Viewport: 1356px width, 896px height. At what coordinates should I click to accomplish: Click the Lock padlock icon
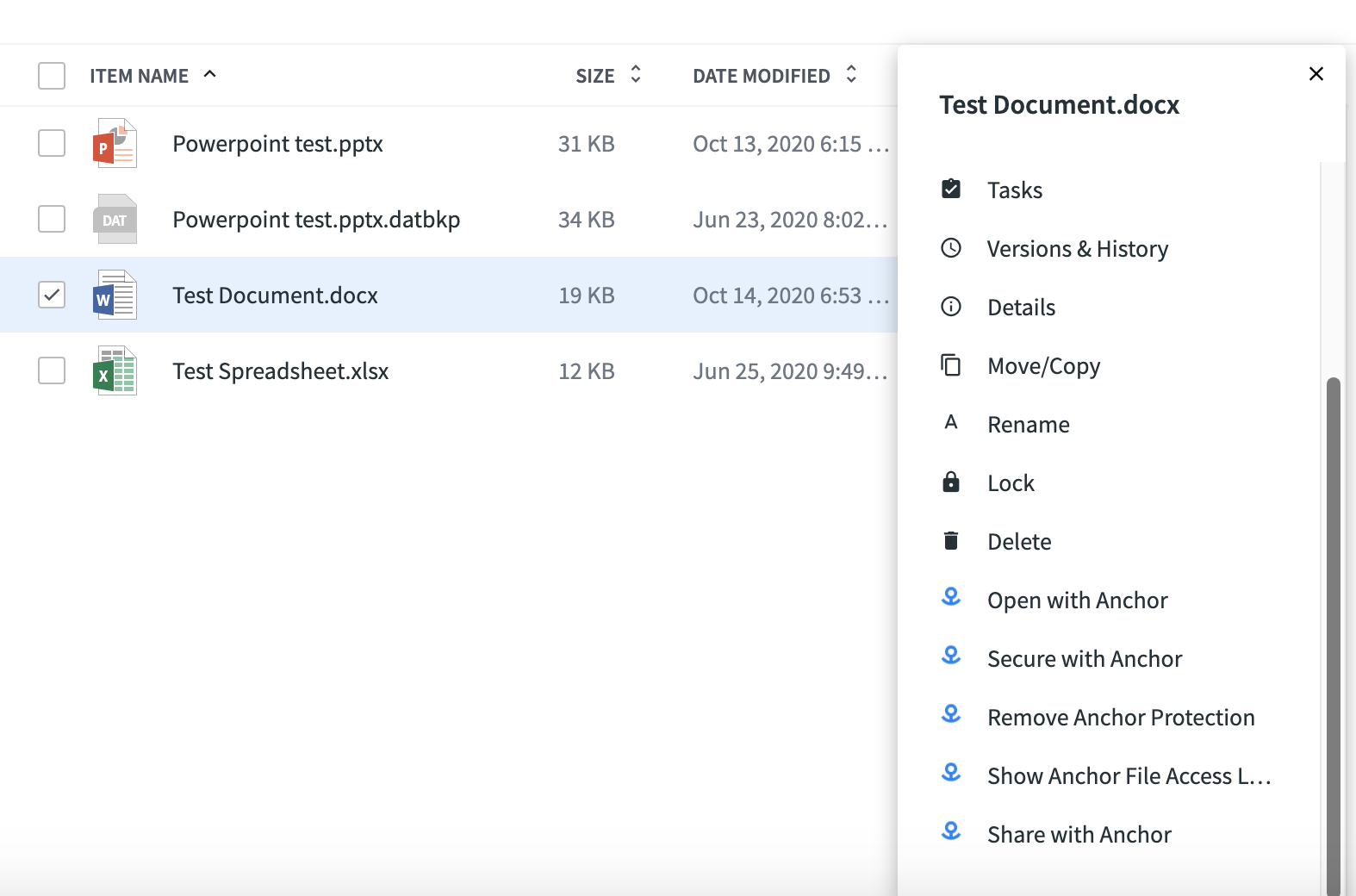951,482
